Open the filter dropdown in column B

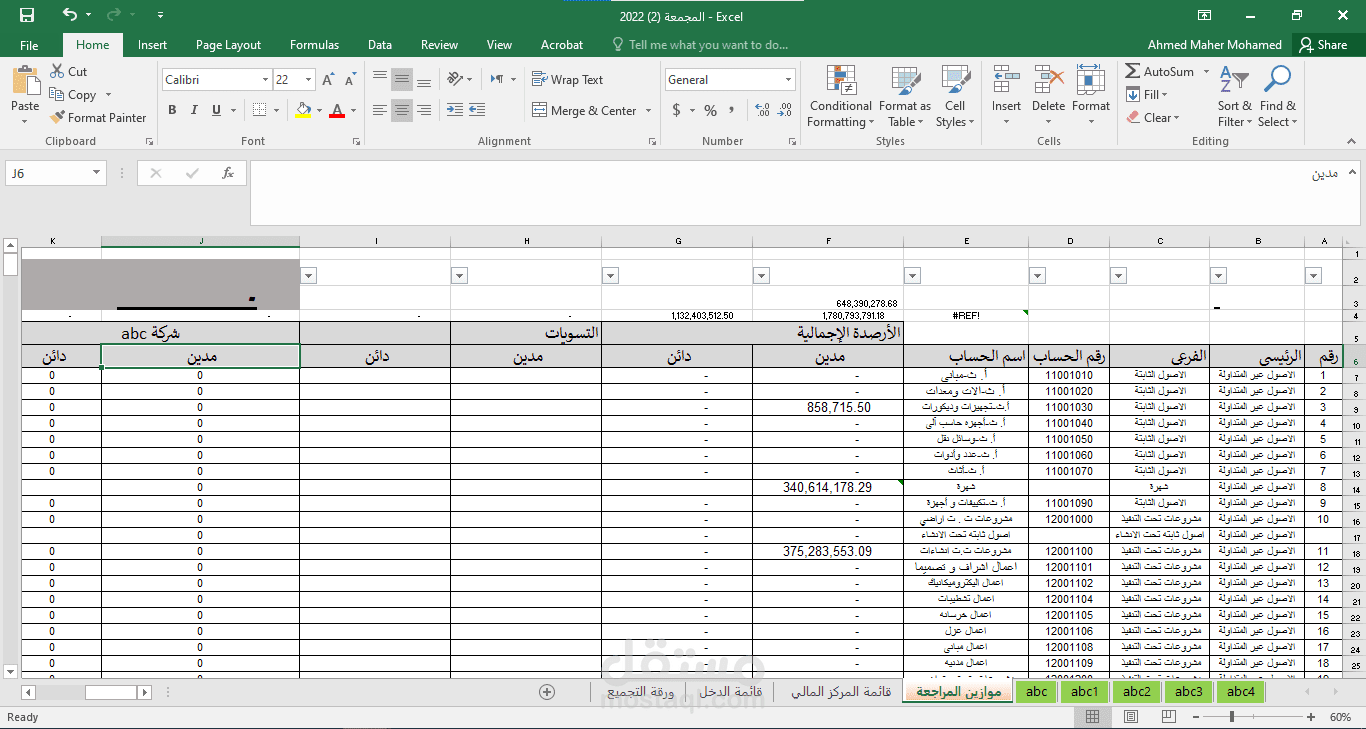click(x=1218, y=276)
